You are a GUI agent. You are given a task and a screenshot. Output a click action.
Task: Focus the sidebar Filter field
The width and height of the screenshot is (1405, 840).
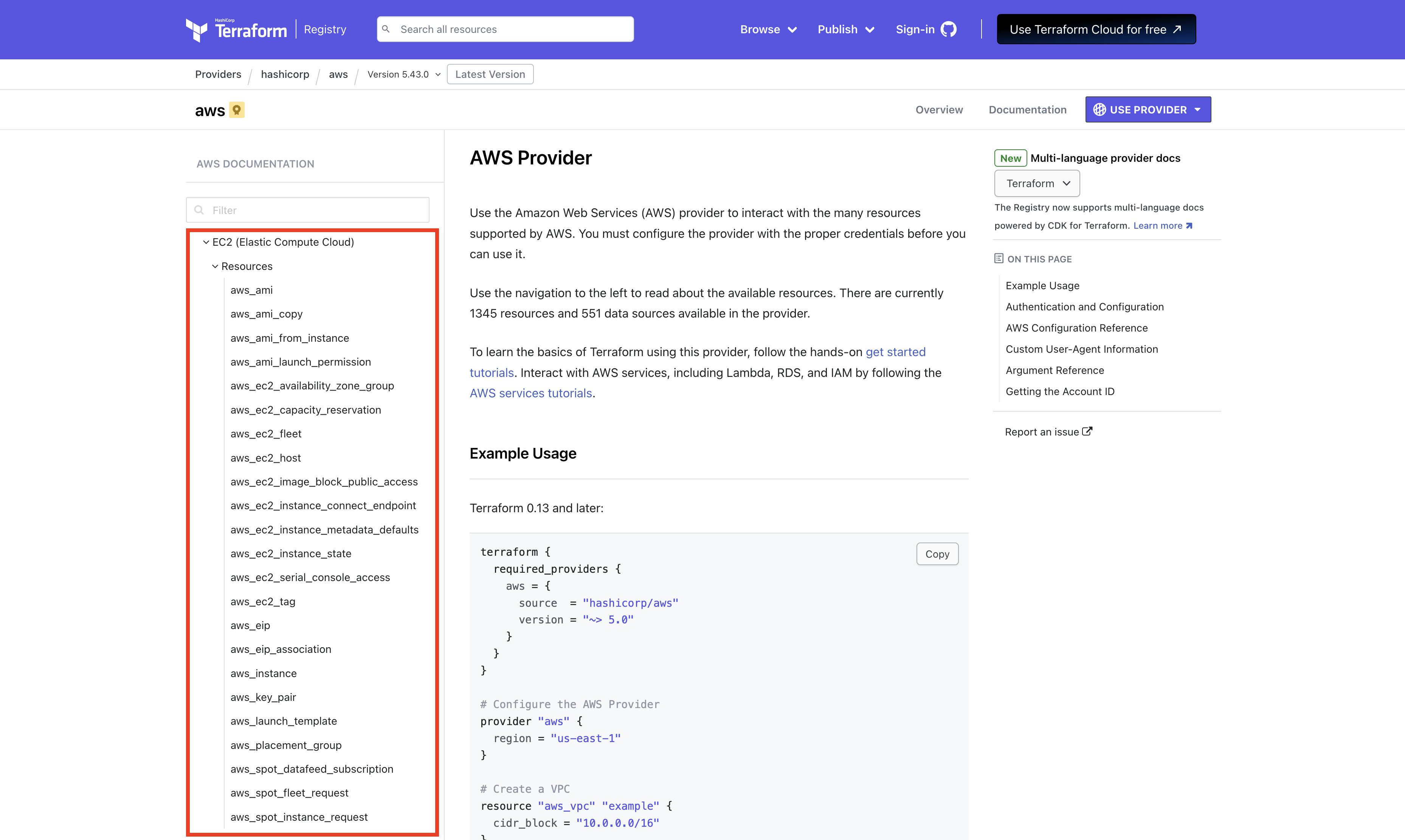307,210
